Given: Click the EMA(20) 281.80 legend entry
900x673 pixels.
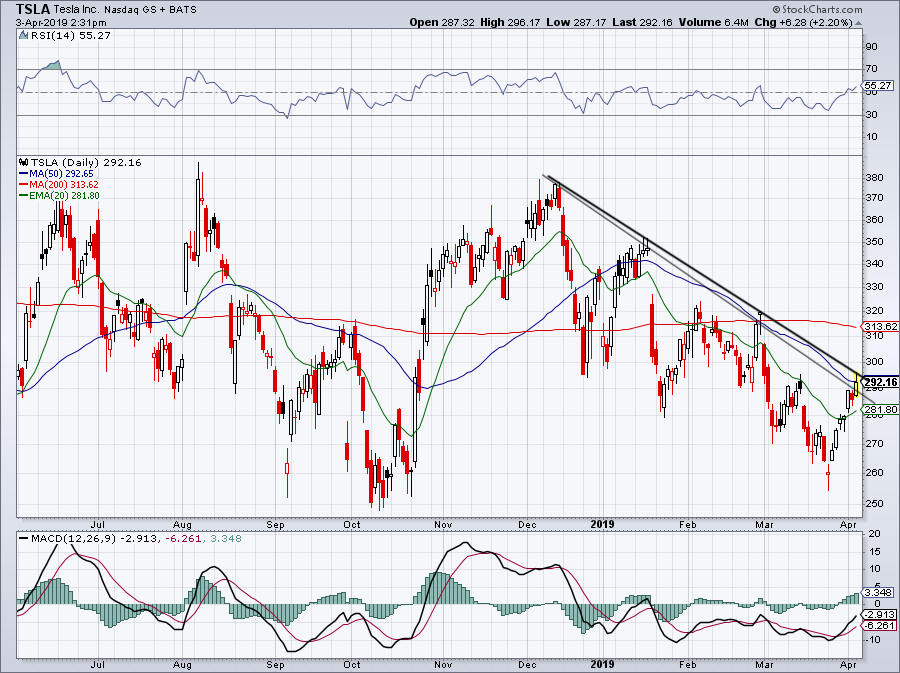Looking at the screenshot, I should click(x=59, y=196).
